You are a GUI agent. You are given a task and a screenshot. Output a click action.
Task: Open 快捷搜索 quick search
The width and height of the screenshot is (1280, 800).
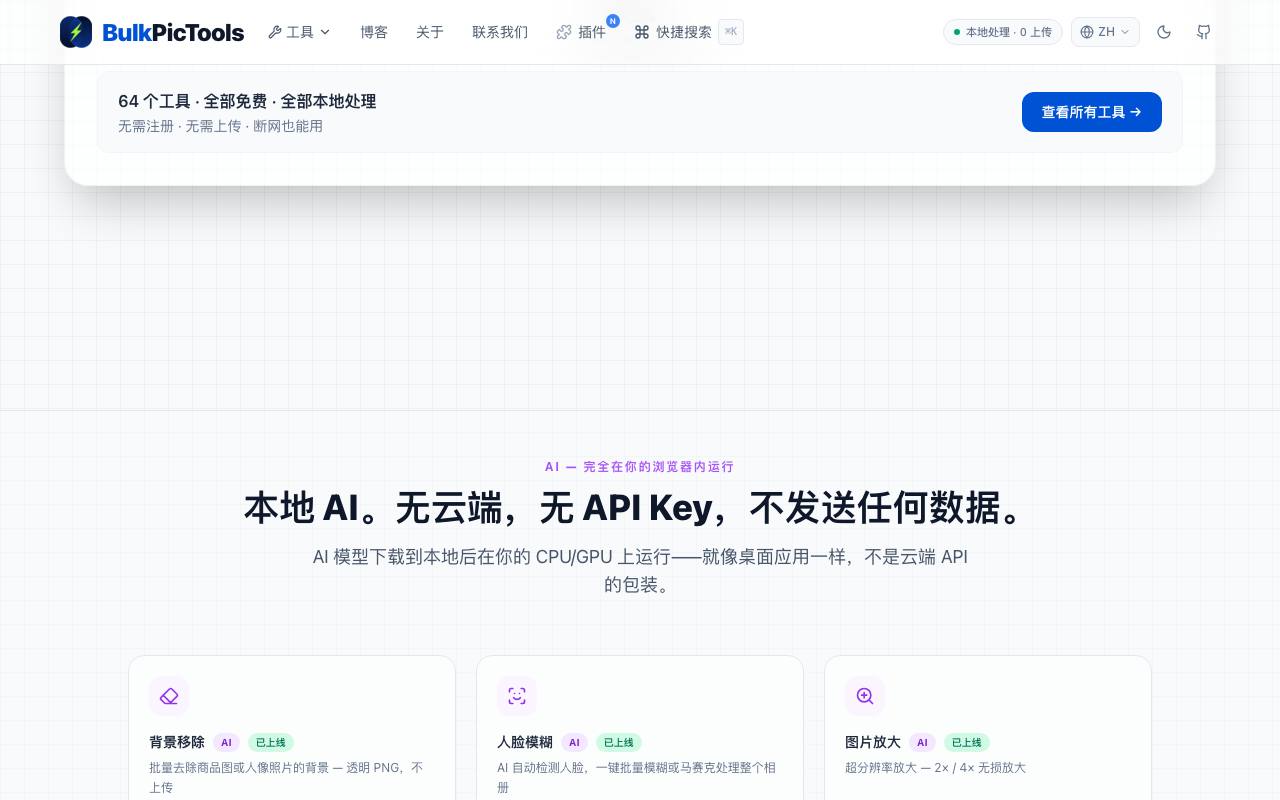688,32
